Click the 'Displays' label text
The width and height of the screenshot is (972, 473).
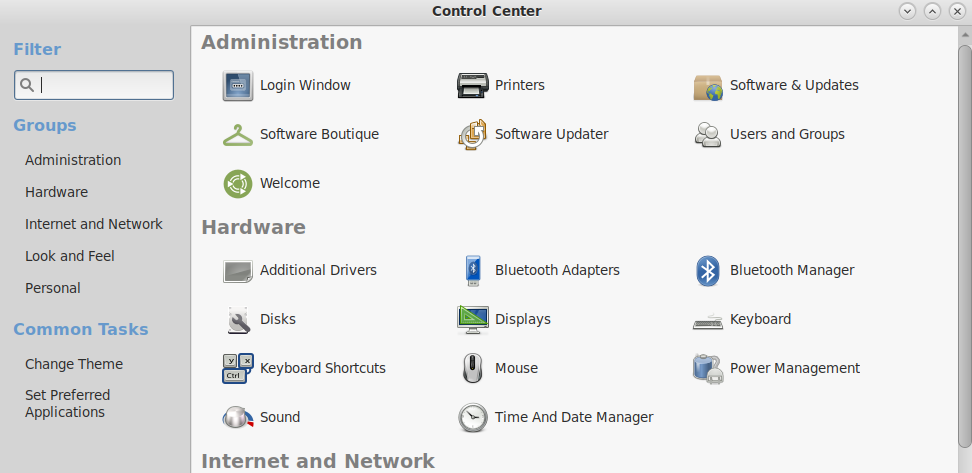(523, 319)
